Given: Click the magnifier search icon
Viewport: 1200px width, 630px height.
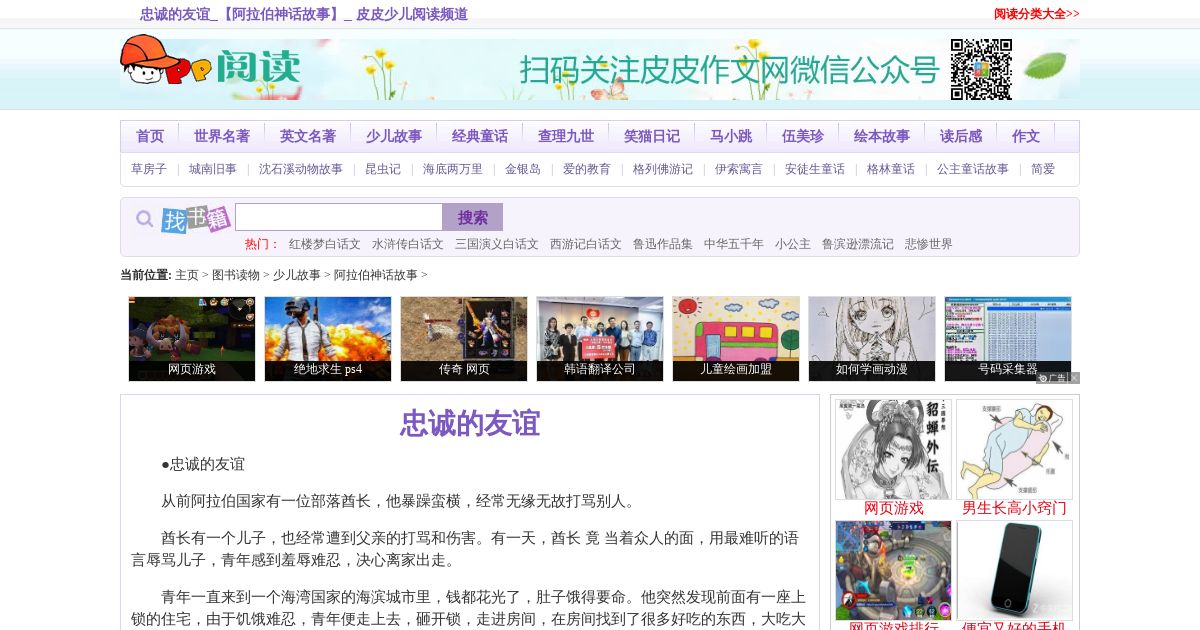Looking at the screenshot, I should [145, 219].
